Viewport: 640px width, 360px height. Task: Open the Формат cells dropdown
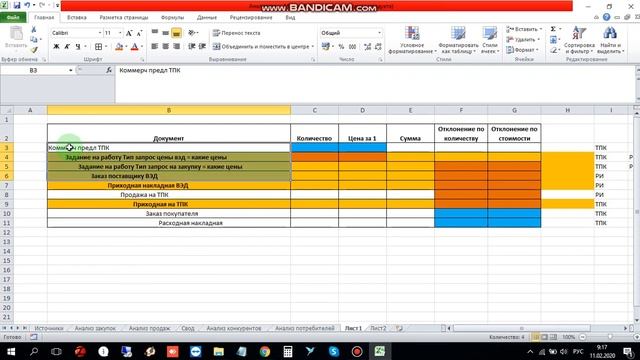tap(522, 50)
